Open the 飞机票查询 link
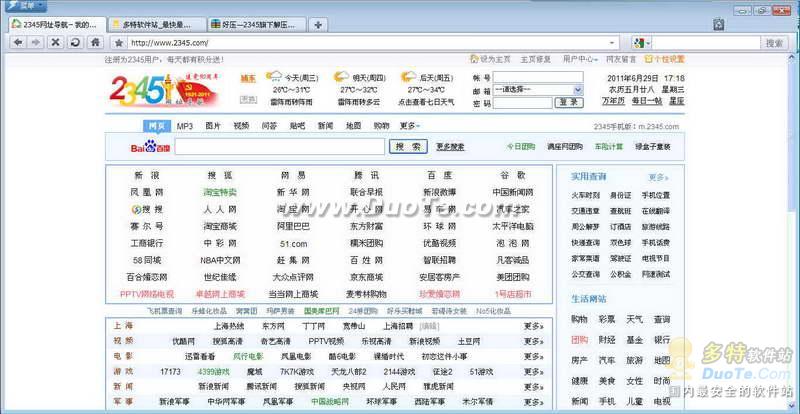The image size is (800, 414). click(x=164, y=311)
